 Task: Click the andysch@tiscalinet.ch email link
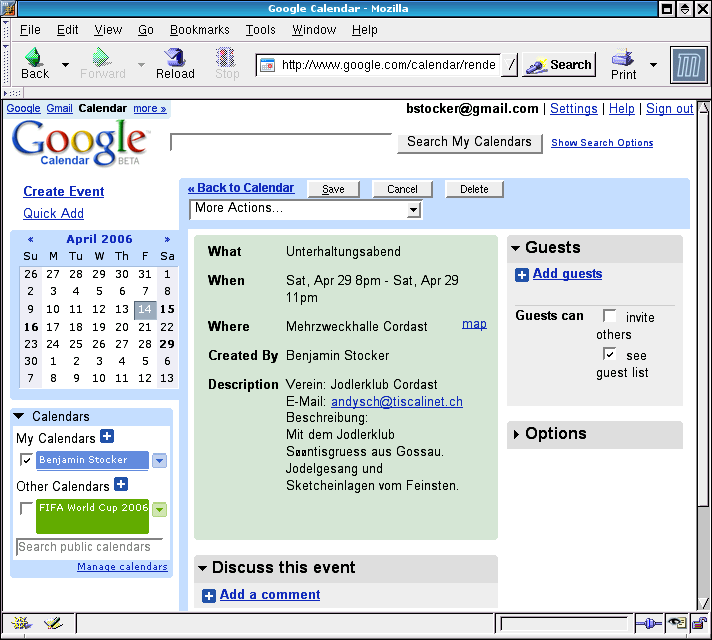coord(397,402)
